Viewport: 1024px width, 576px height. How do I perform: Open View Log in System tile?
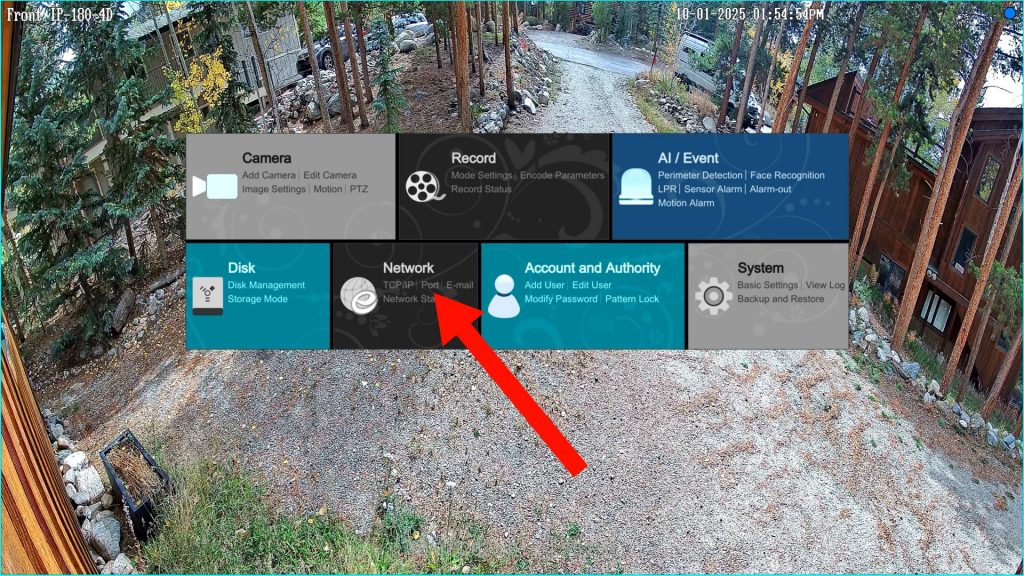pyautogui.click(x=825, y=285)
